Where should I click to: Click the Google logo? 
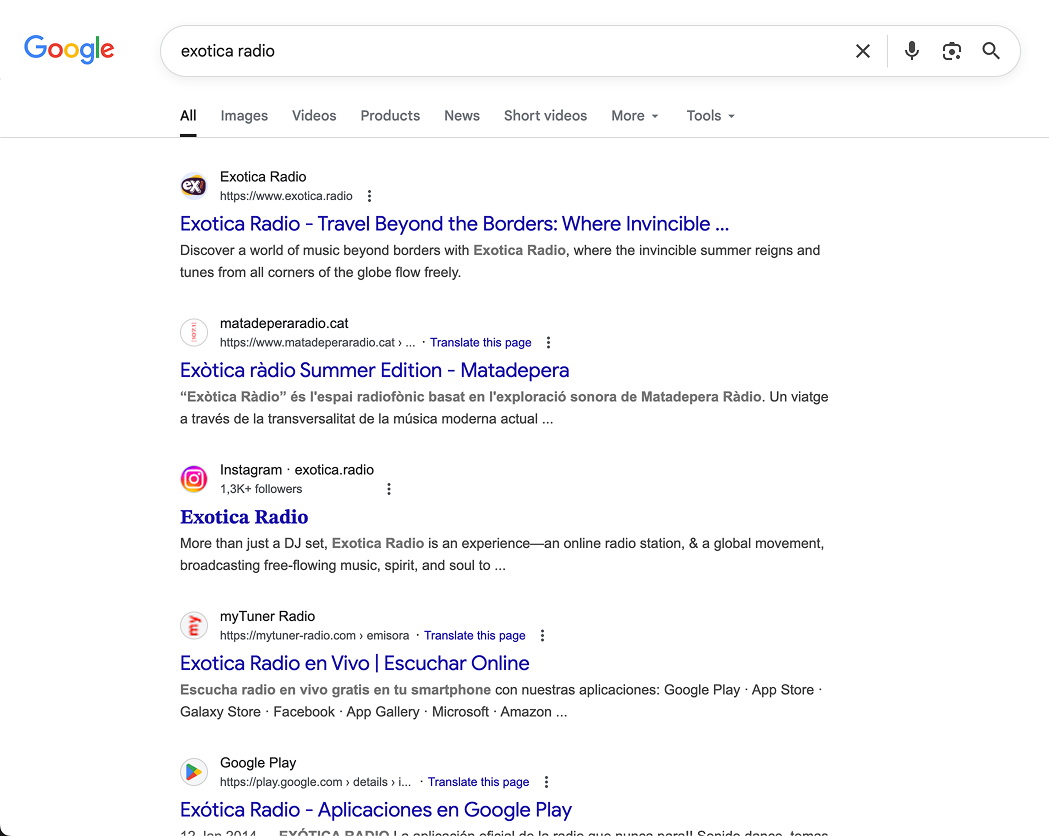coord(68,49)
